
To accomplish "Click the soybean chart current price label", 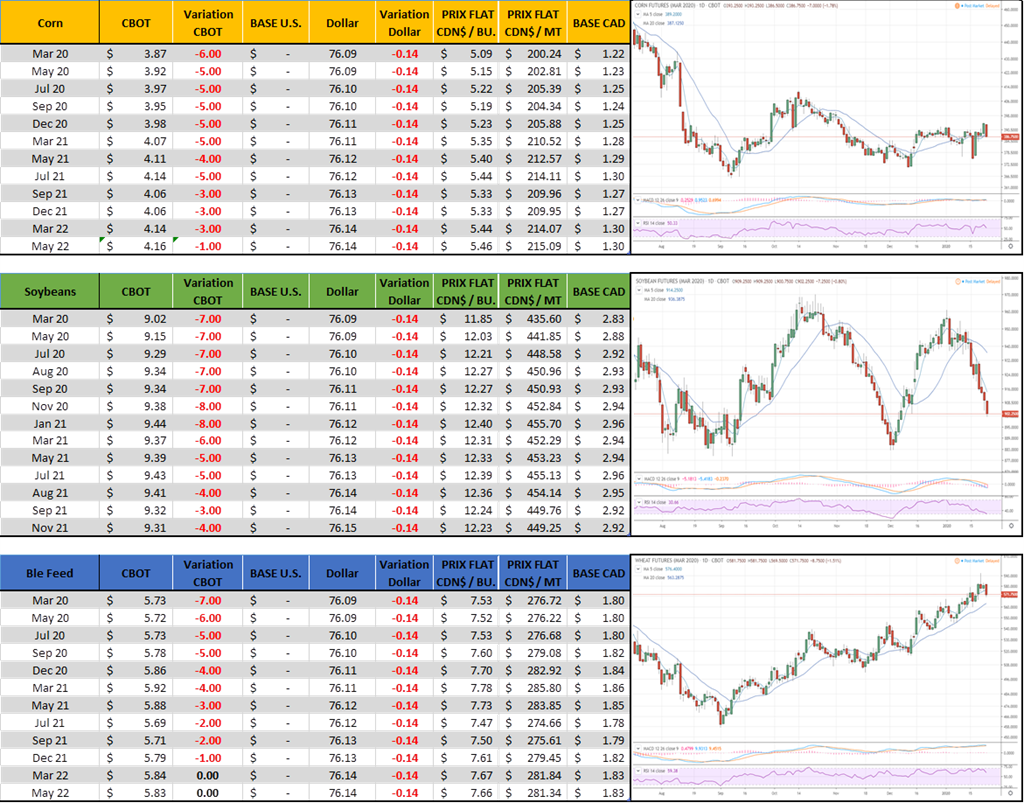I will (x=1012, y=413).
